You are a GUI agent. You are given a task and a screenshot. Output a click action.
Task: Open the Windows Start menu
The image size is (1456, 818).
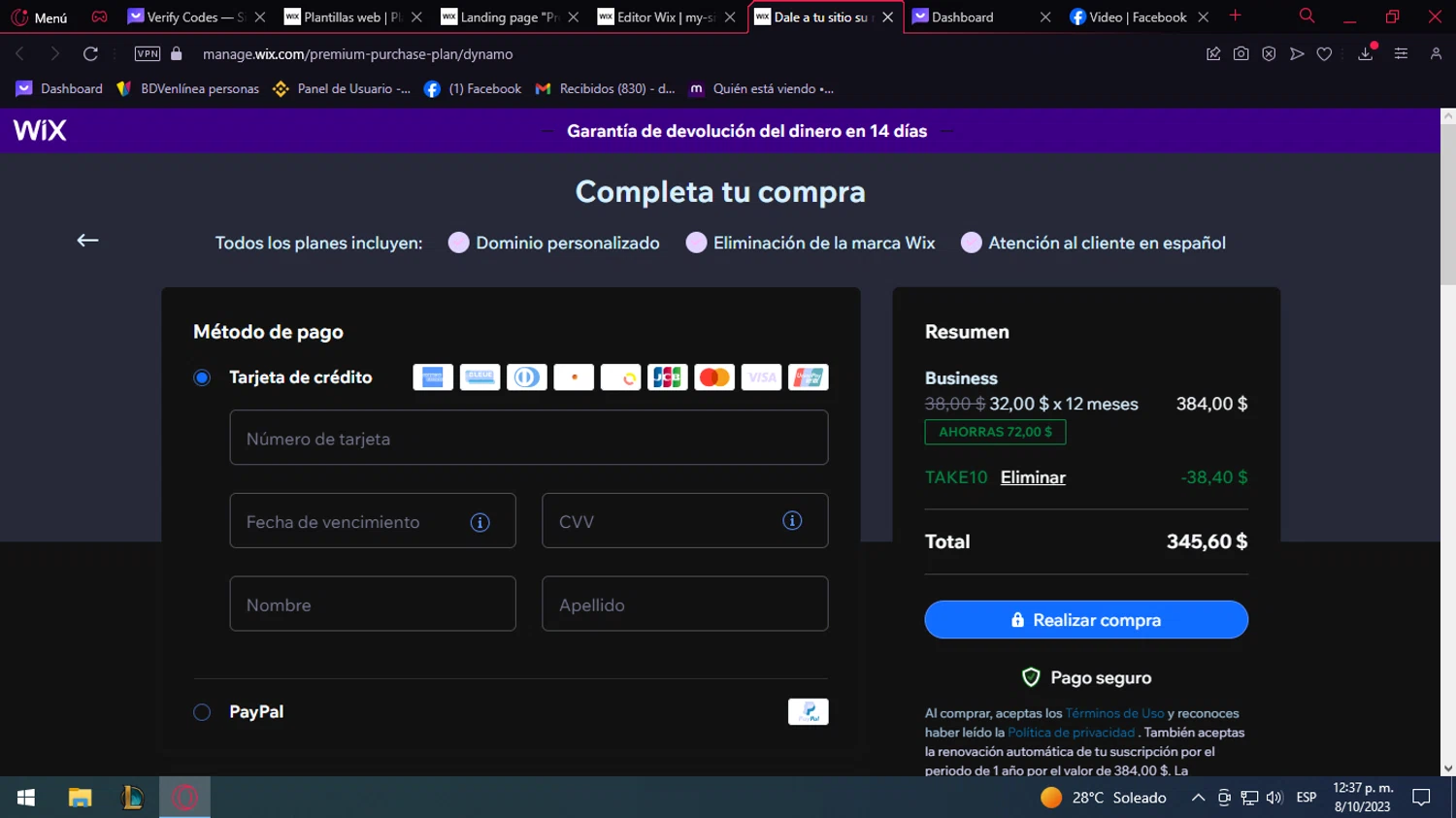(x=26, y=798)
